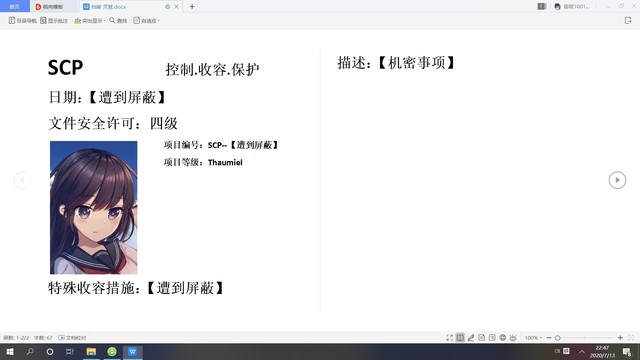640x360 pixels.
Task: Switch to outline view icon
Action: 492,338
